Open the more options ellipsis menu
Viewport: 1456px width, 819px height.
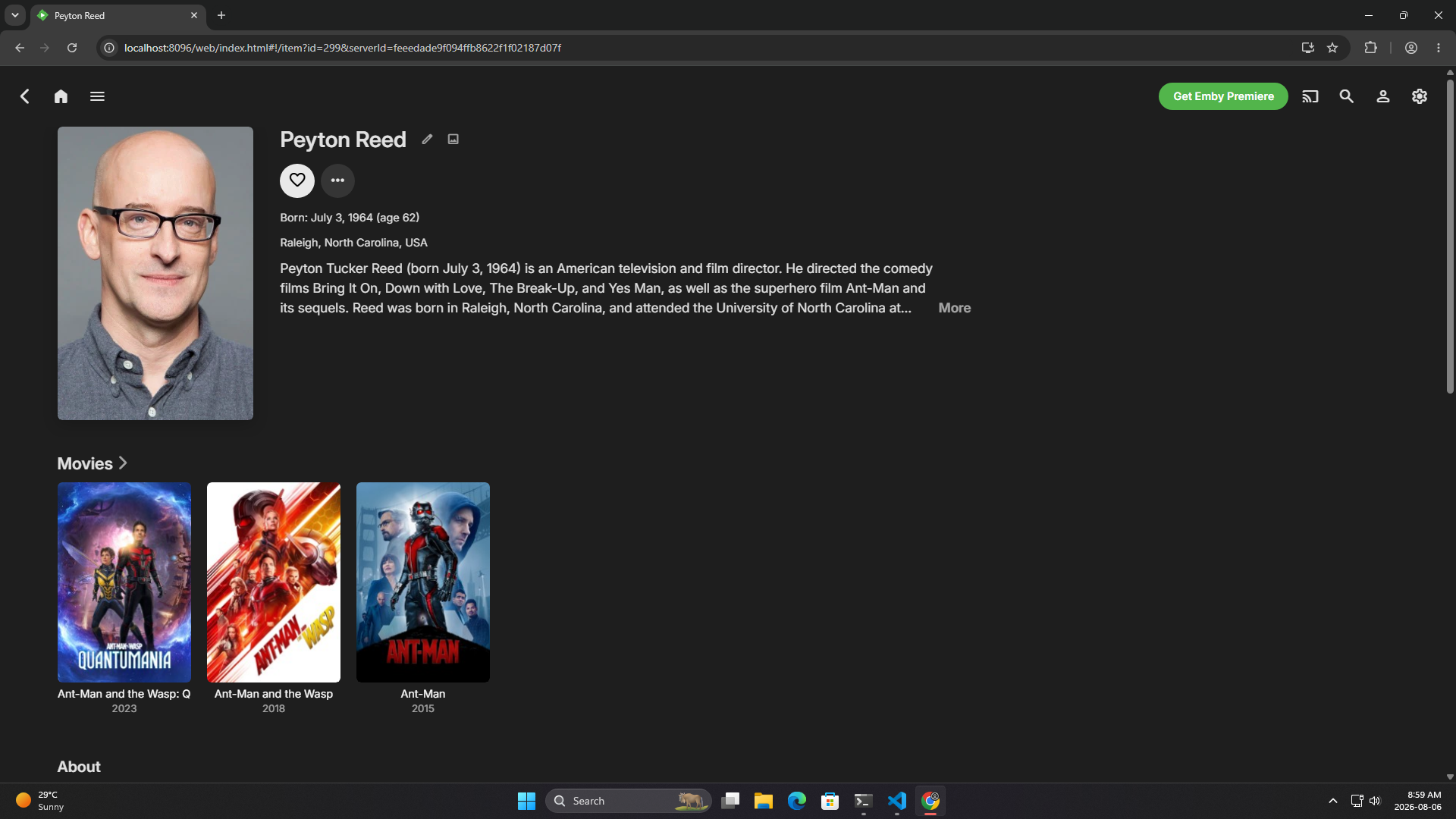tap(337, 180)
